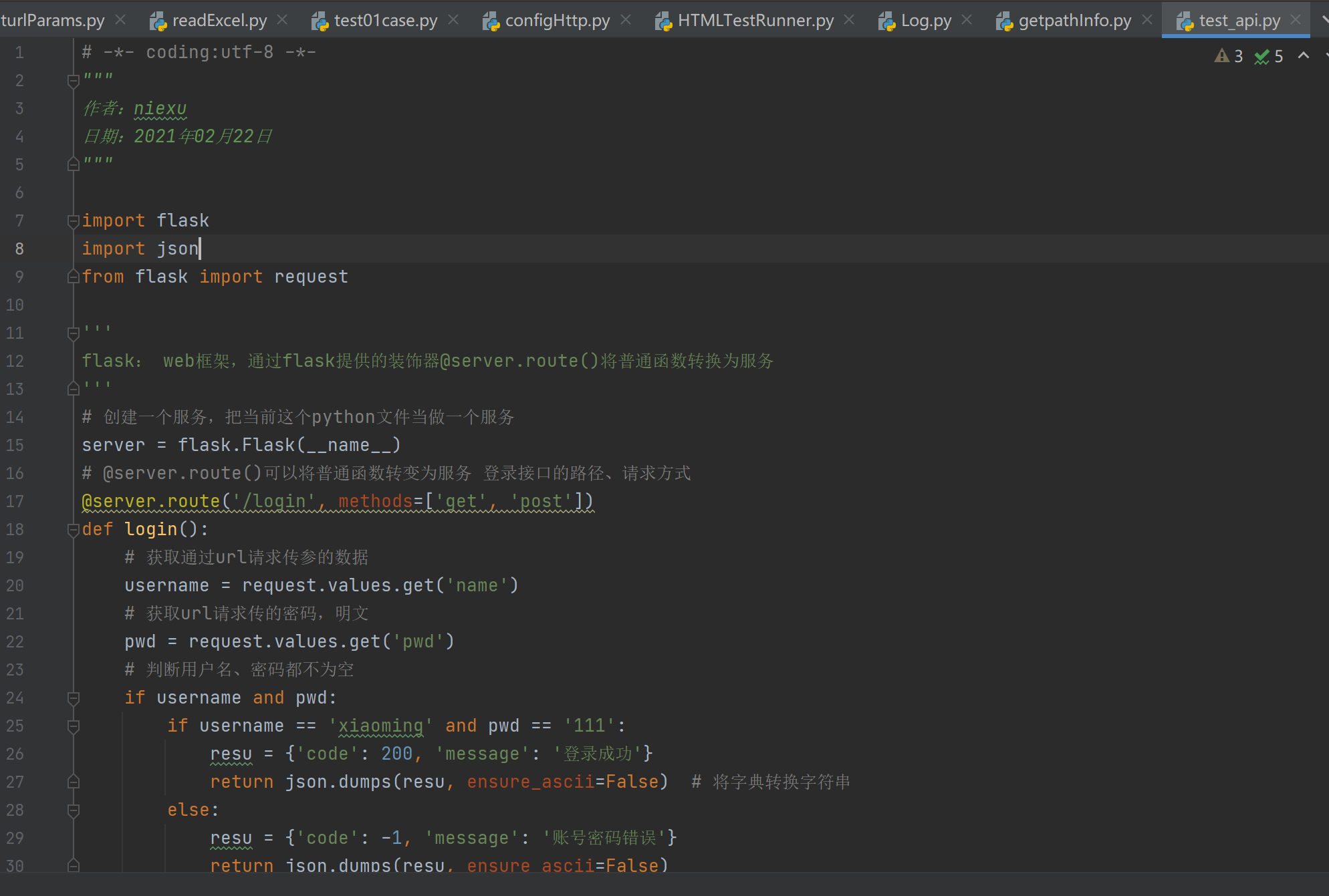Close the configHttp.py tab
Viewport: 1329px width, 896px height.
coord(626,20)
